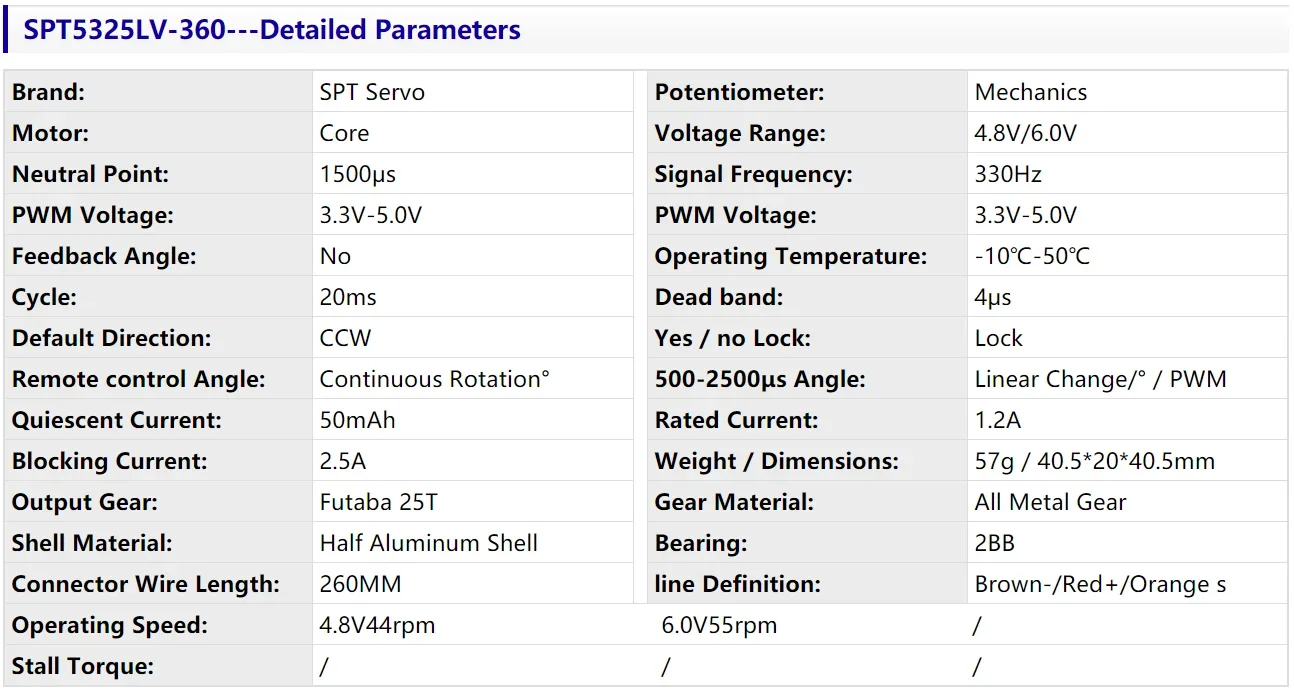Click the All Metal Gear text

1050,502
